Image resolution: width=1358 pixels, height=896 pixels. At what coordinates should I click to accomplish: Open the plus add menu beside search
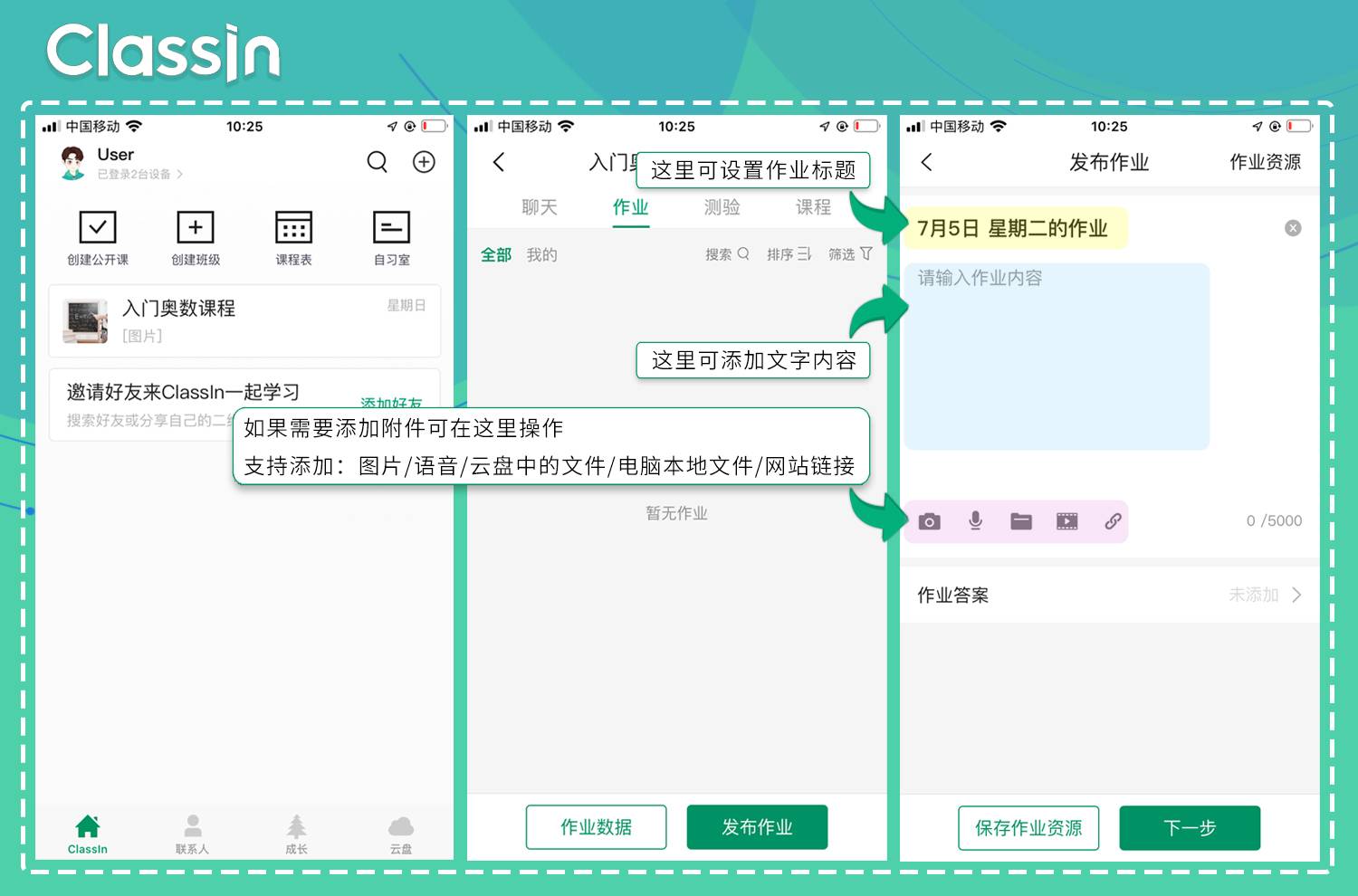pyautogui.click(x=424, y=162)
